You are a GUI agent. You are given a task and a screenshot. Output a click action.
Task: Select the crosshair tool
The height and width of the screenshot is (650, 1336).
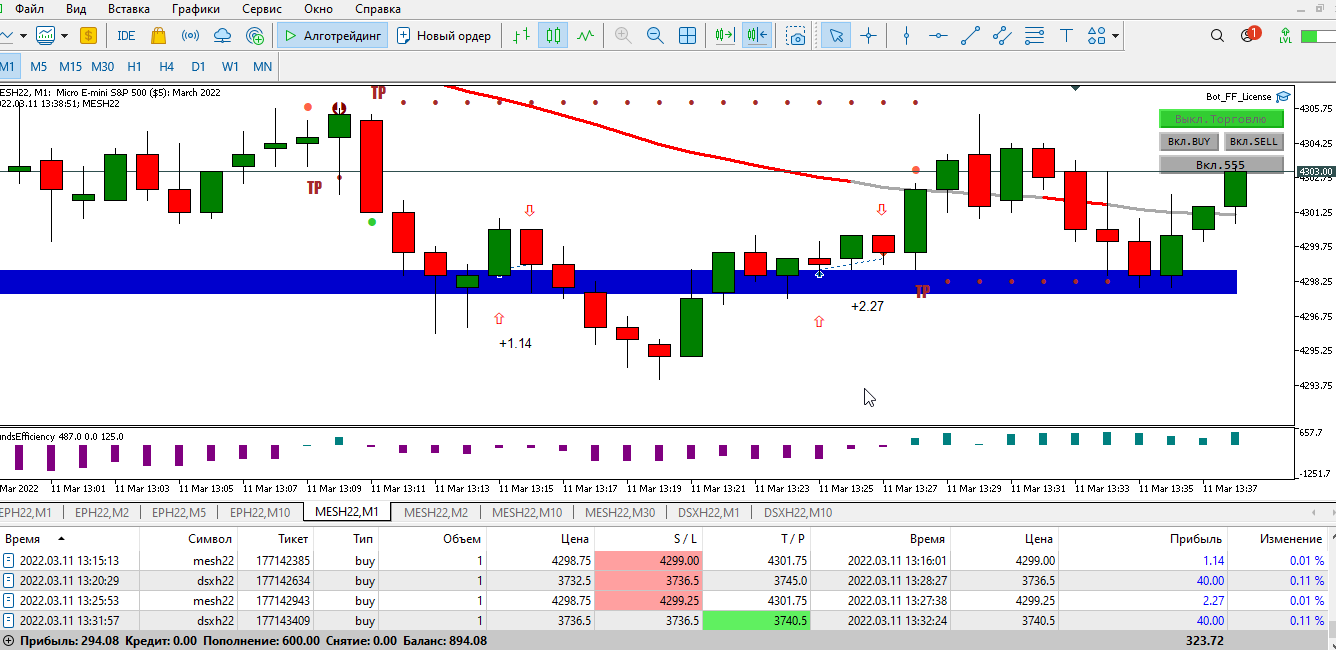[x=868, y=36]
